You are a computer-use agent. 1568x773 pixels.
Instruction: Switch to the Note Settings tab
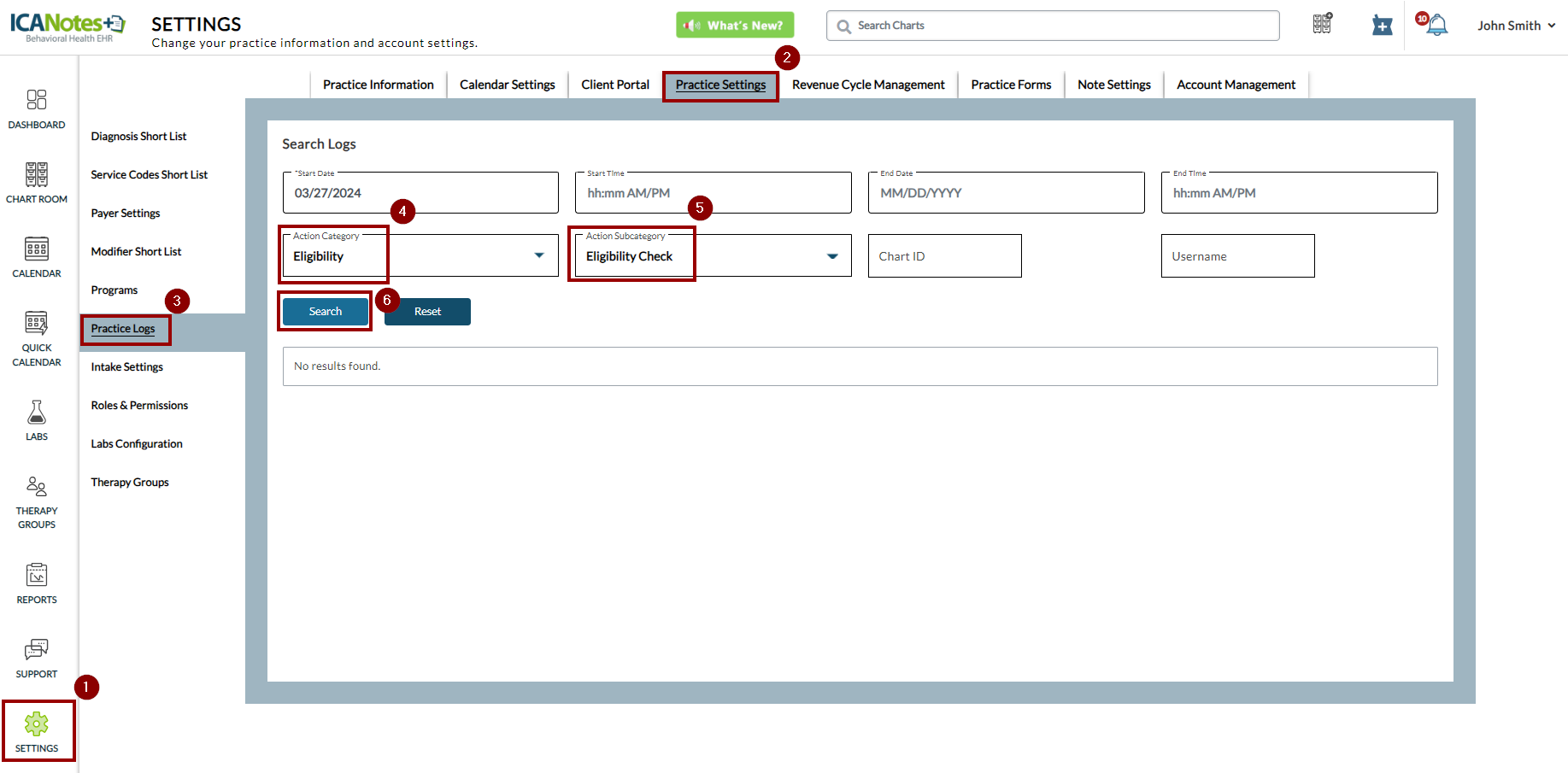tap(1113, 85)
